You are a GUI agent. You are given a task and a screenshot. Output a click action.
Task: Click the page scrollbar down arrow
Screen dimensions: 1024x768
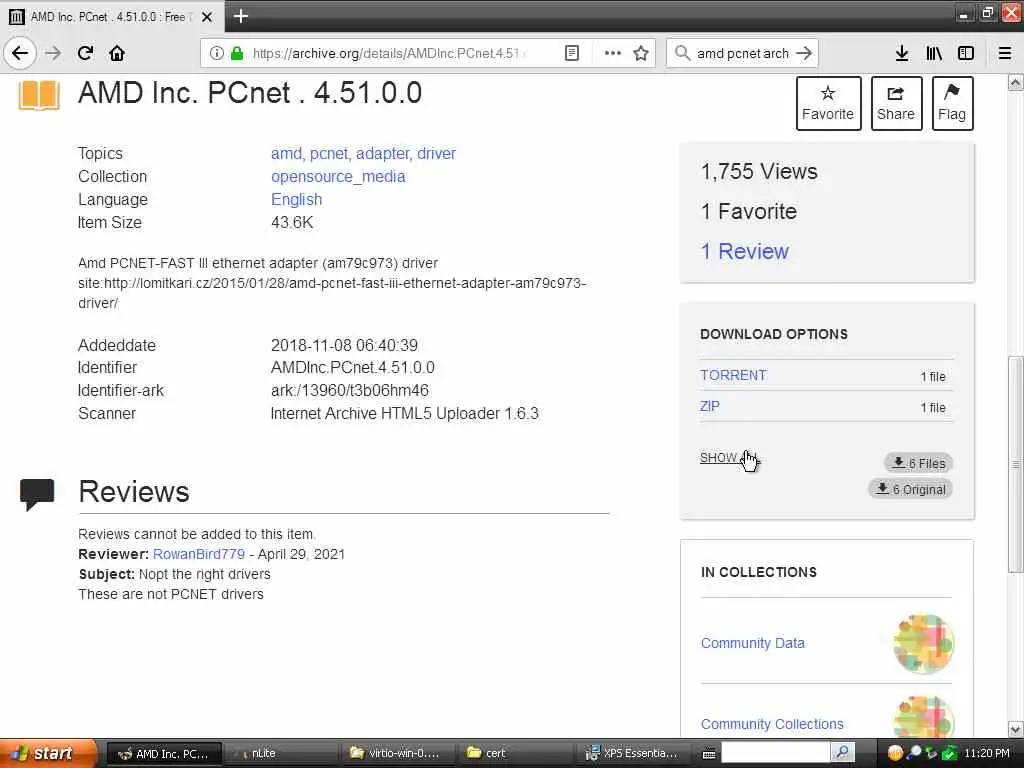pyautogui.click(x=1015, y=729)
